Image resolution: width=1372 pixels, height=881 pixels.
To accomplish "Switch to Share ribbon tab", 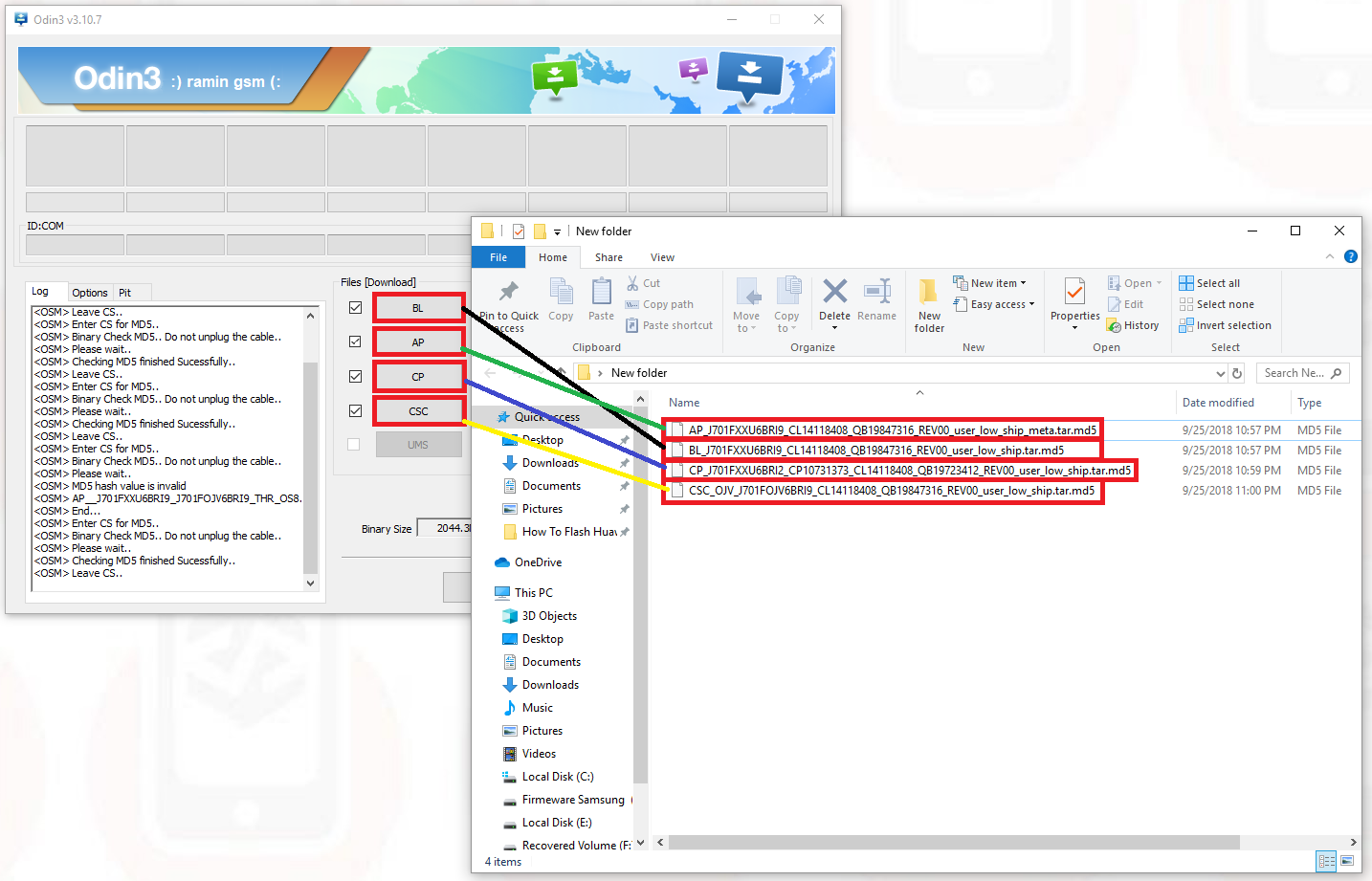I will click(x=609, y=257).
